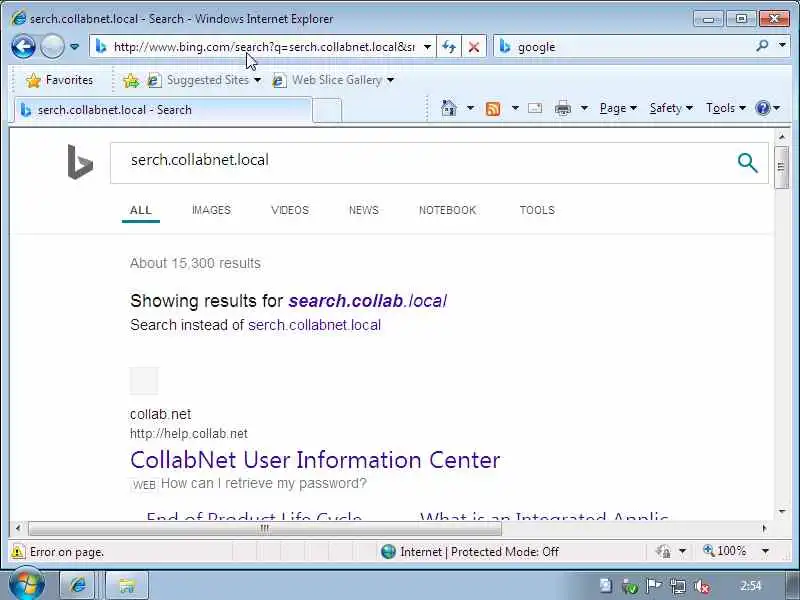Viewport: 800px width, 600px height.
Task: Open the TOOLS filter tab
Action: (537, 210)
